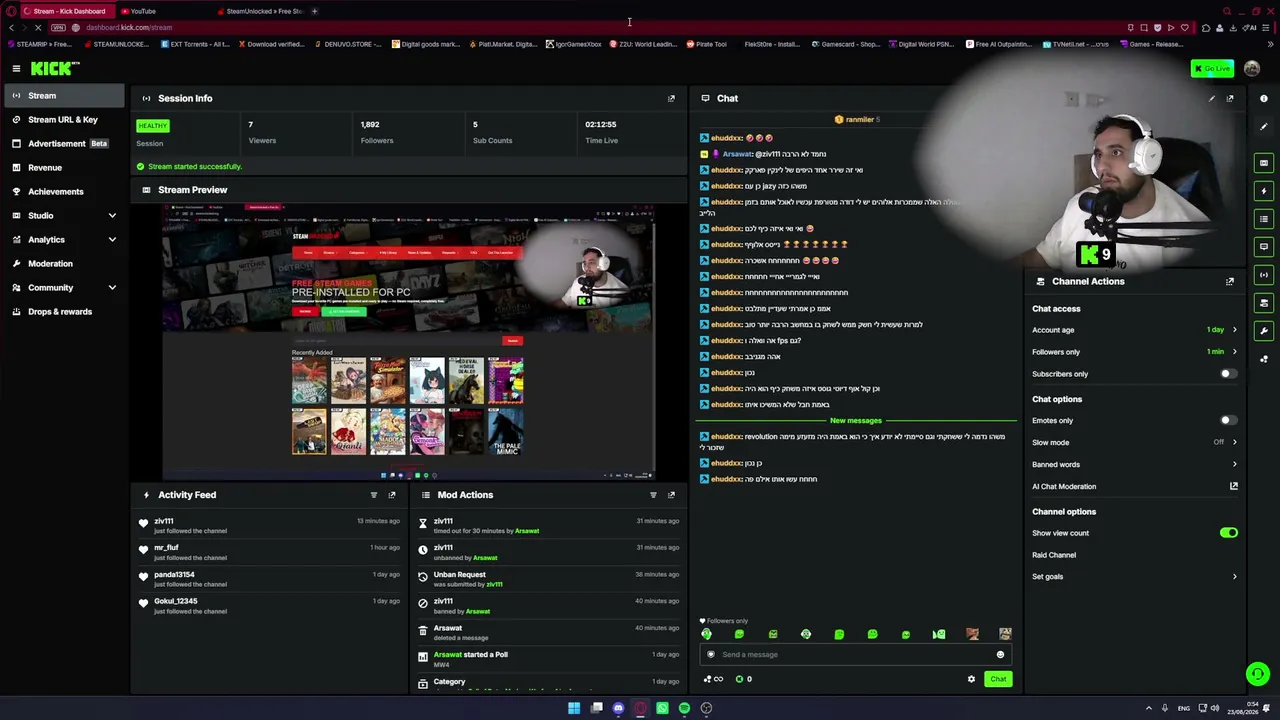The image size is (1280, 720).
Task: Open the STEAMRIP bookmark
Action: pyautogui.click(x=40, y=44)
